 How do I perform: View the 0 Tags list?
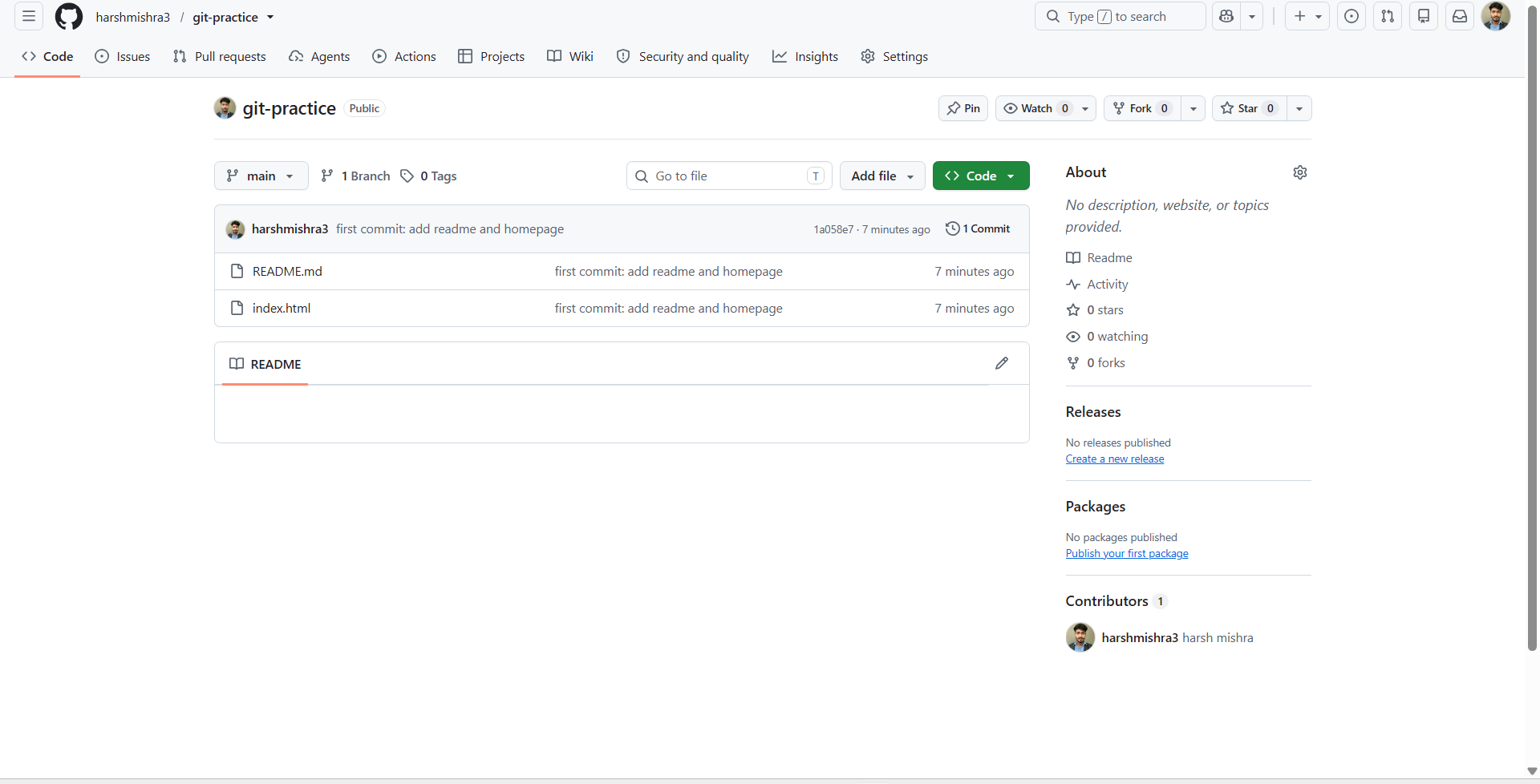pyautogui.click(x=429, y=176)
